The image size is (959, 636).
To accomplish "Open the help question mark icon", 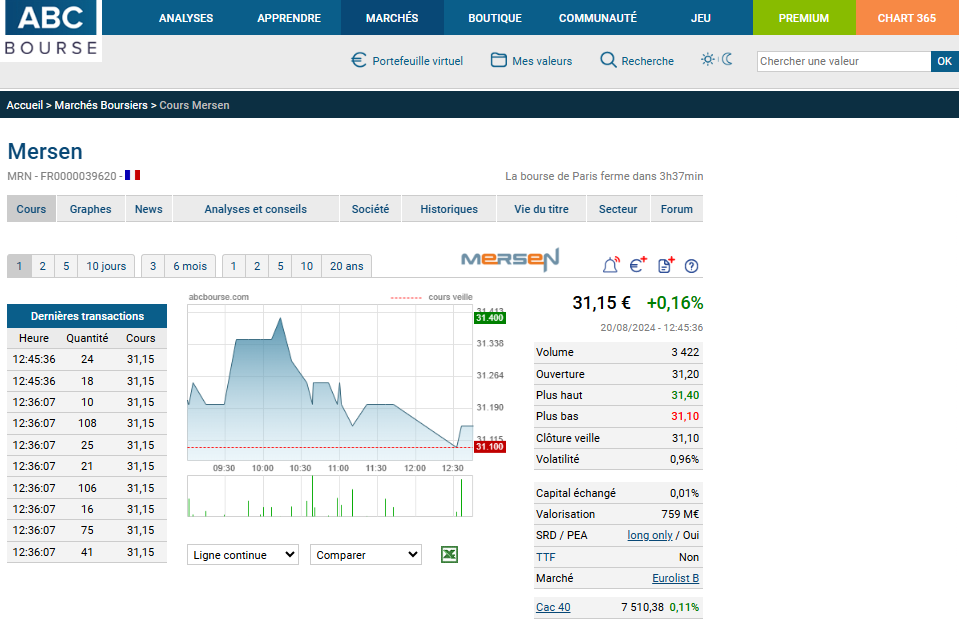I will point(691,266).
